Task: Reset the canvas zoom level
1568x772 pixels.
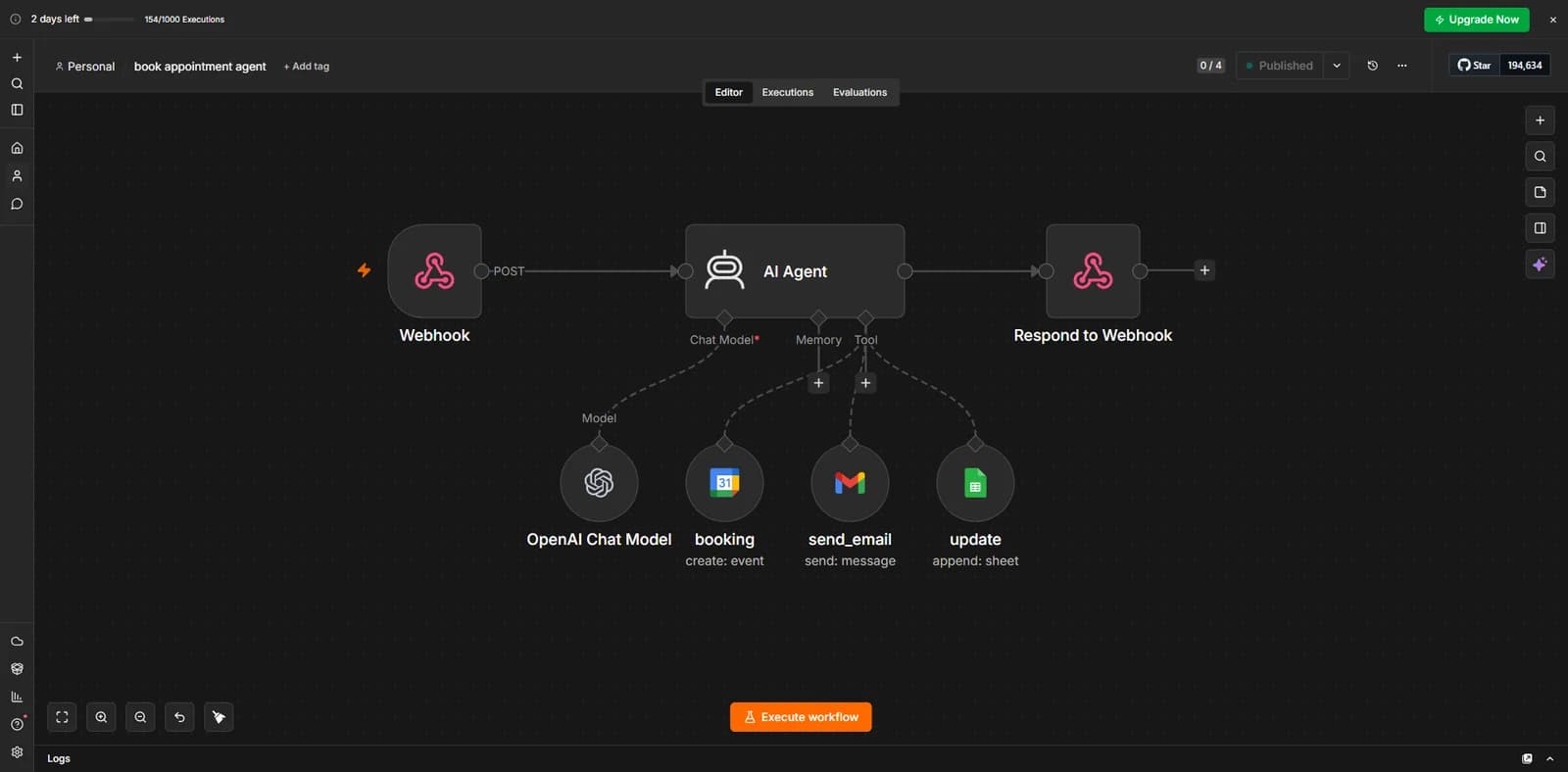Action: [179, 717]
